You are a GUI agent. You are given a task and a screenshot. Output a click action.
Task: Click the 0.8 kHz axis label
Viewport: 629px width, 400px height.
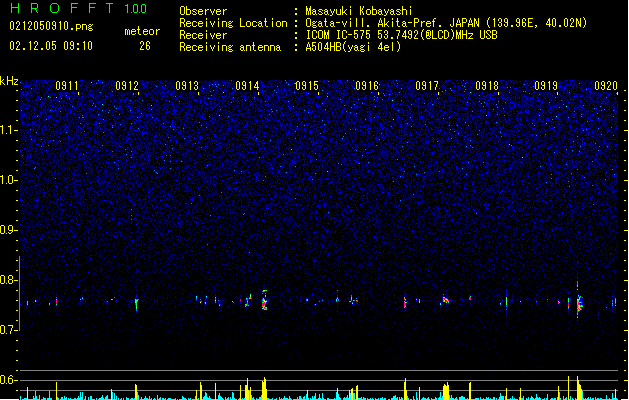[x=9, y=280]
